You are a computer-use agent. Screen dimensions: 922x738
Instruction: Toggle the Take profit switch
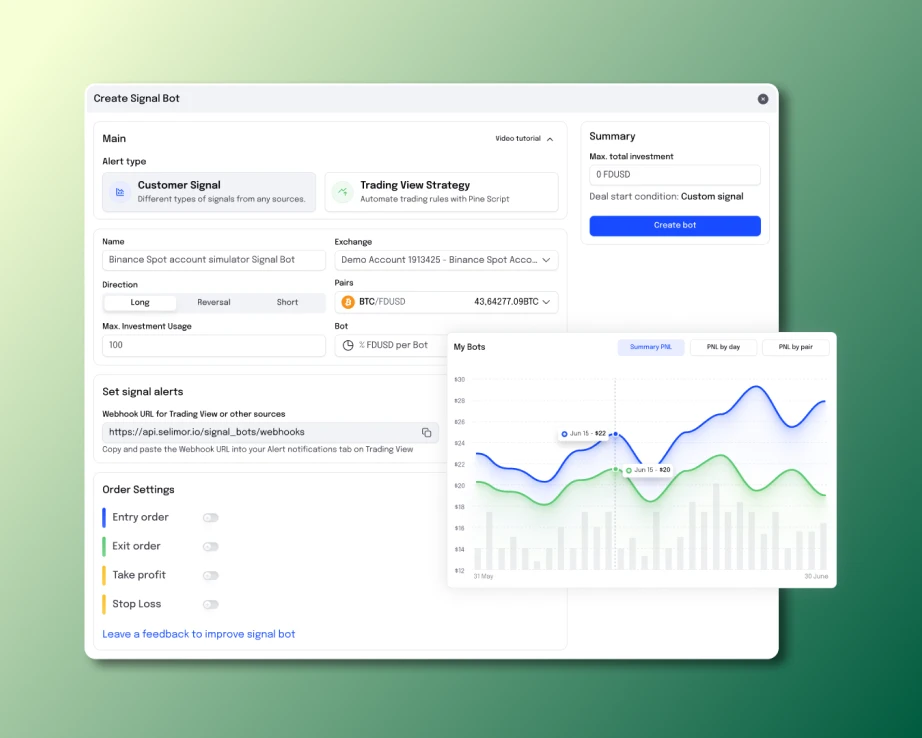click(x=210, y=576)
